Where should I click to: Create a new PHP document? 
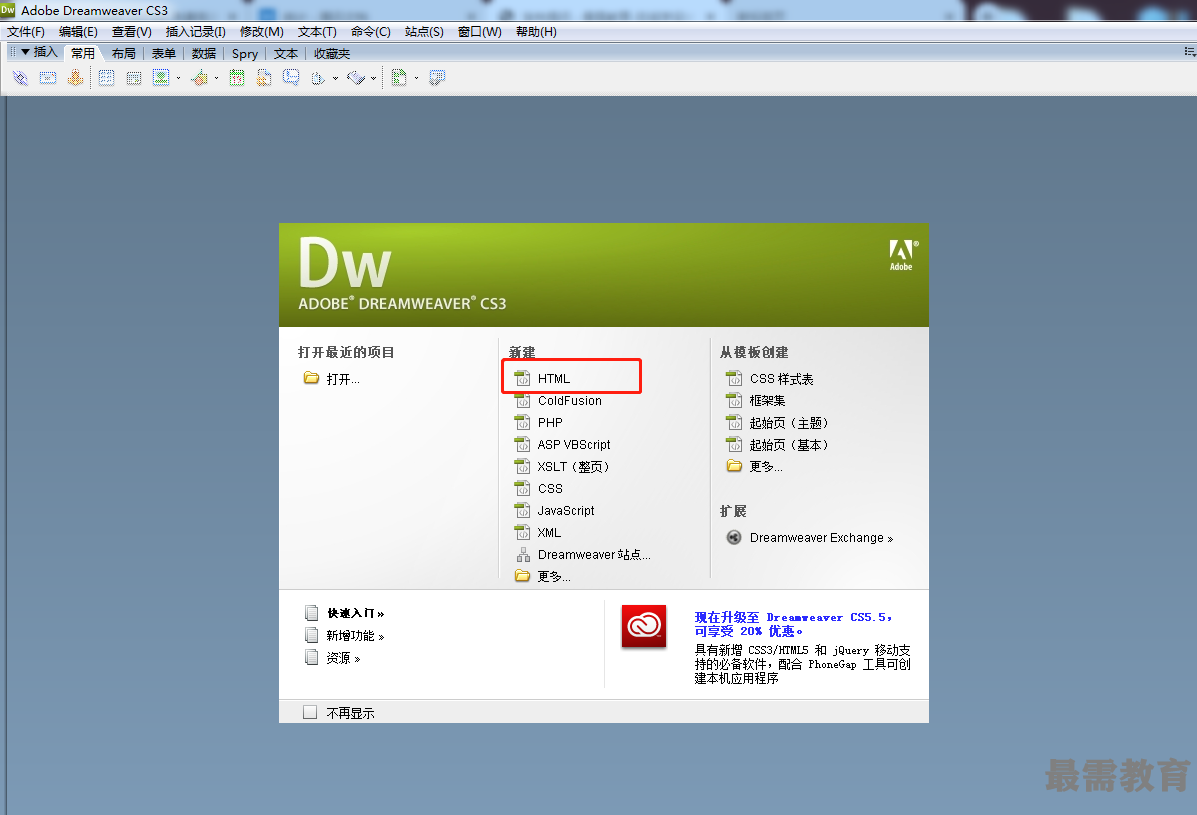[550, 423]
